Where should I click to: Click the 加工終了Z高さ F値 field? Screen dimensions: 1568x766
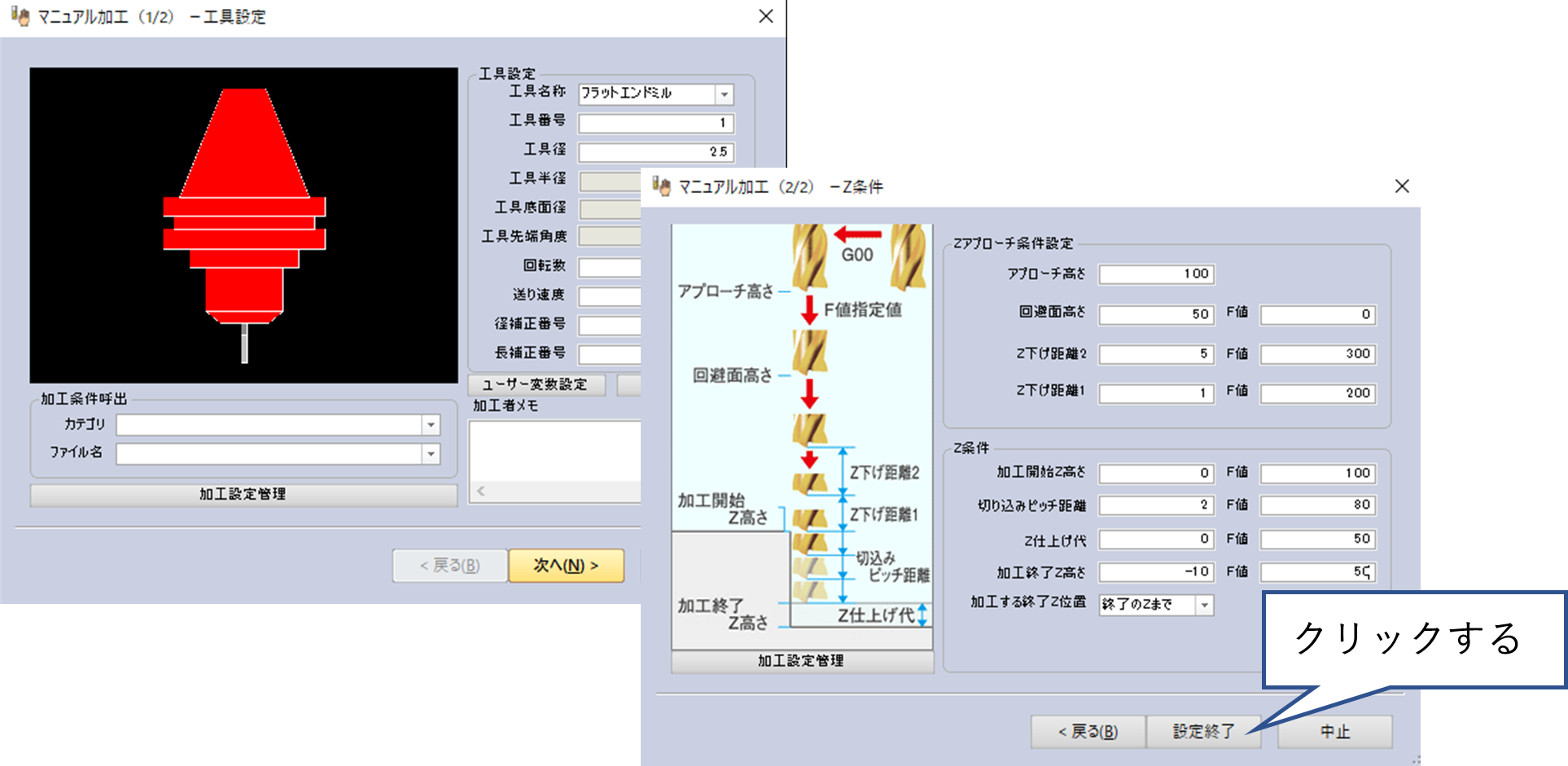point(1318,572)
